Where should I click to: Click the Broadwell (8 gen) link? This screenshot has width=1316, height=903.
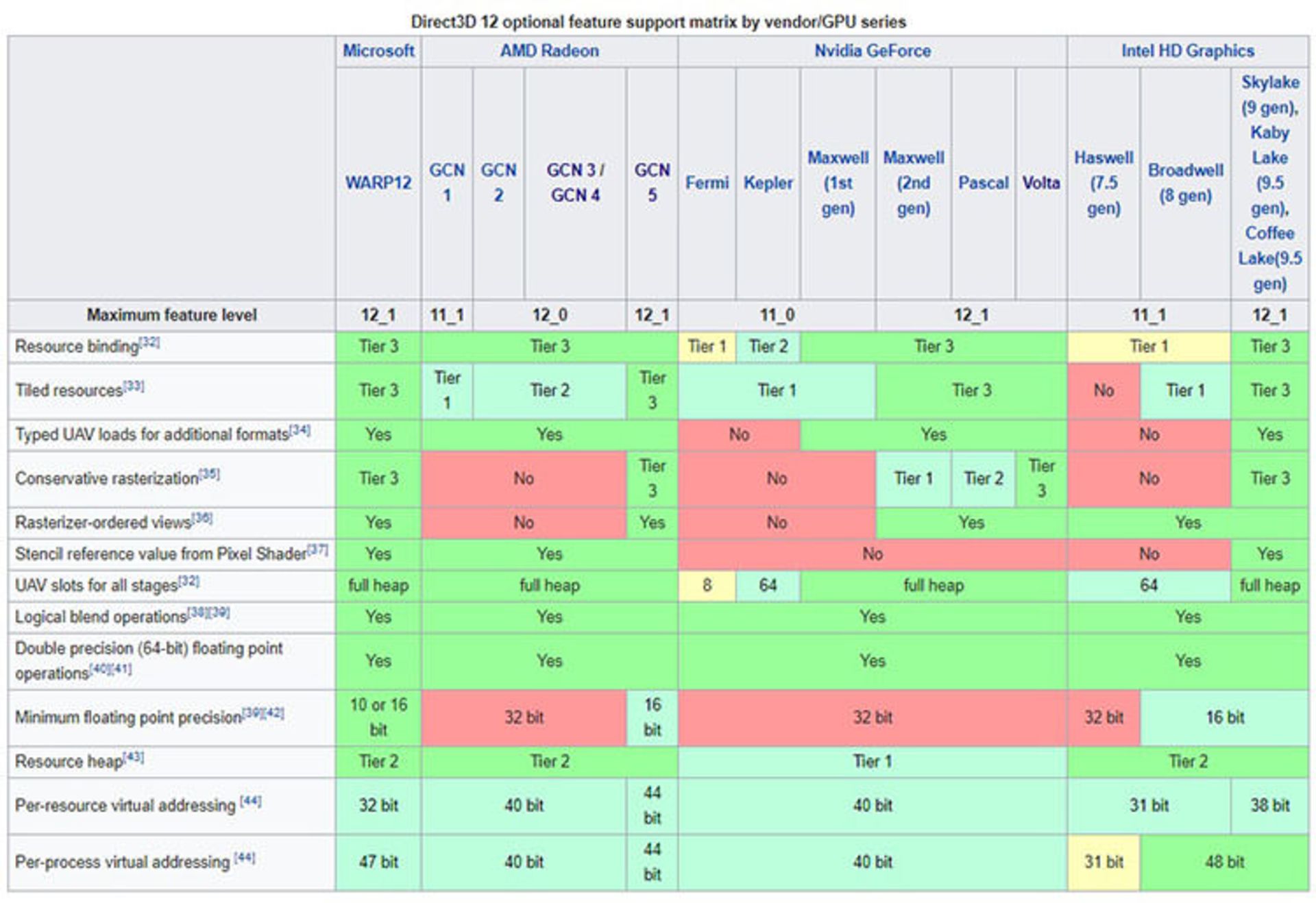pos(1185,182)
